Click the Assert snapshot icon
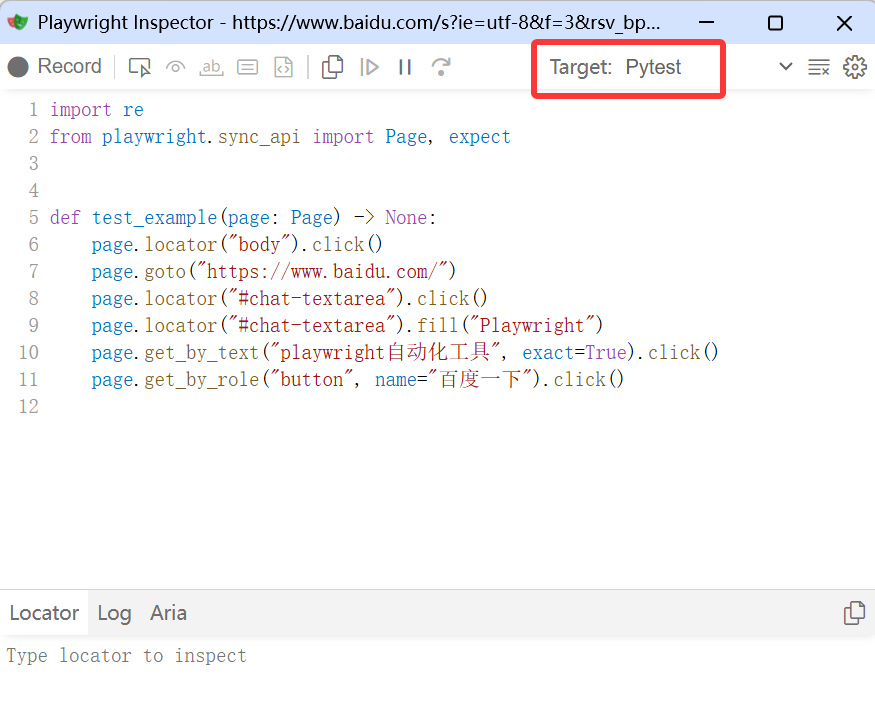Image resolution: width=875 pixels, height=702 pixels. click(x=283, y=68)
